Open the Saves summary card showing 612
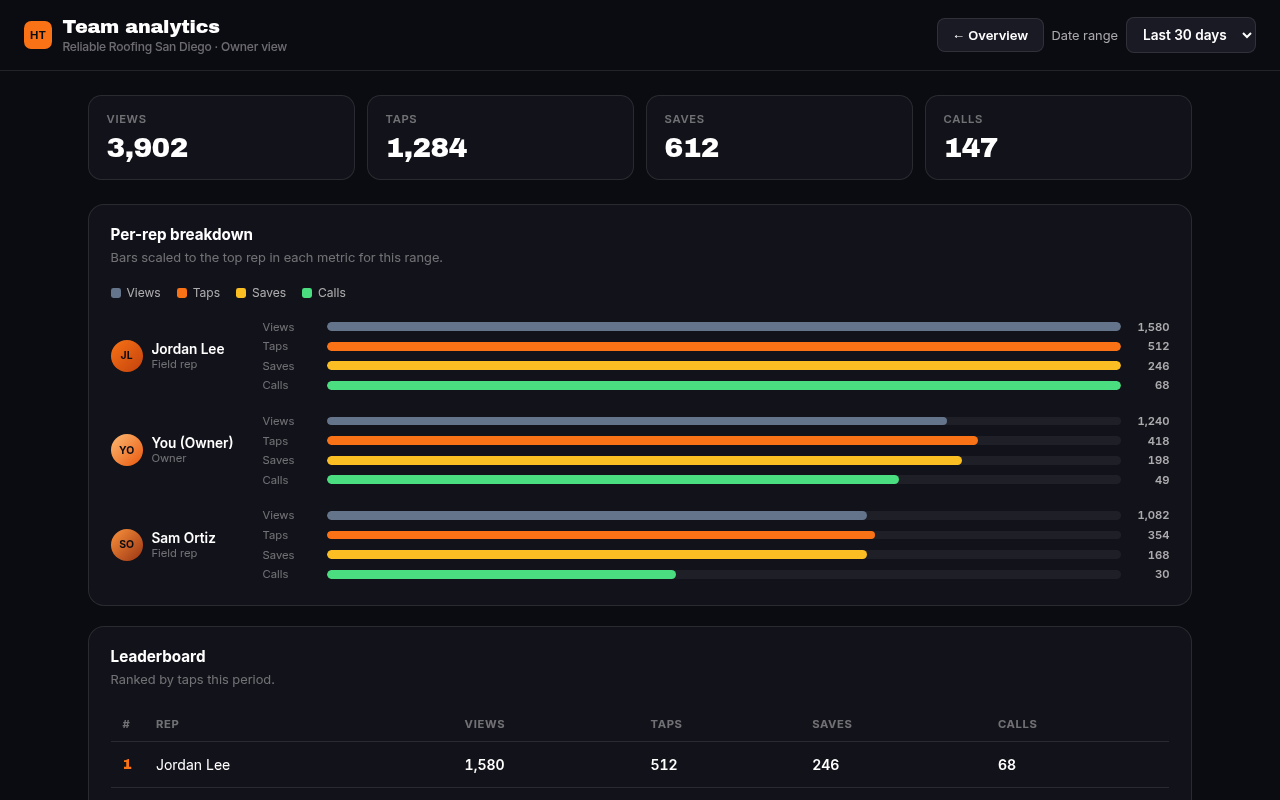The image size is (1280, 800). [779, 138]
